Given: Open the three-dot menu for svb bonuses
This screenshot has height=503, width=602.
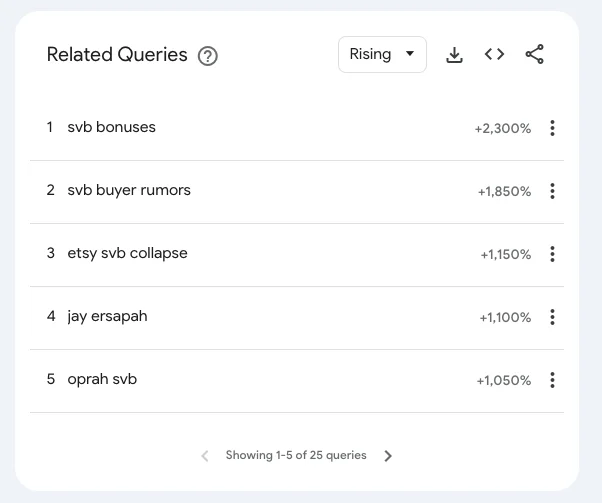Looking at the screenshot, I should [x=552, y=128].
